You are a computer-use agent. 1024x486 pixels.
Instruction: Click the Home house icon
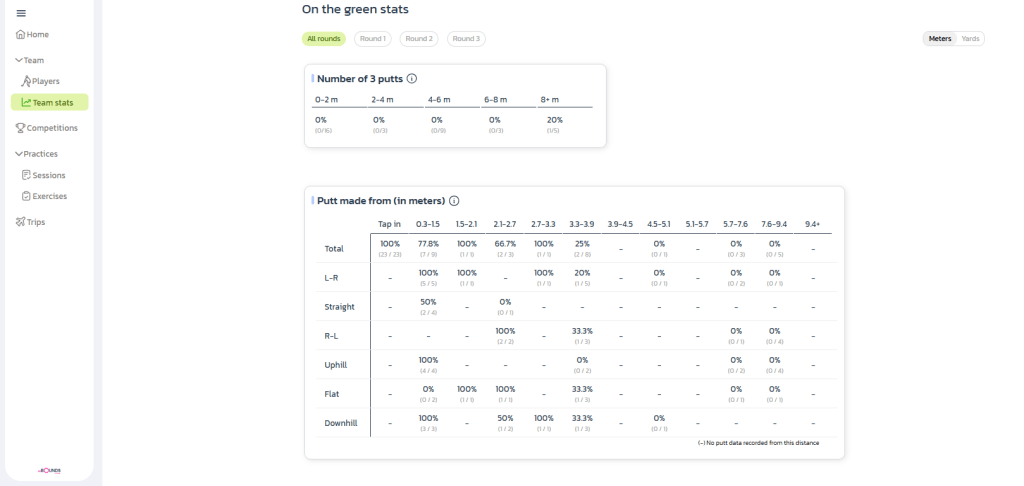coord(20,34)
